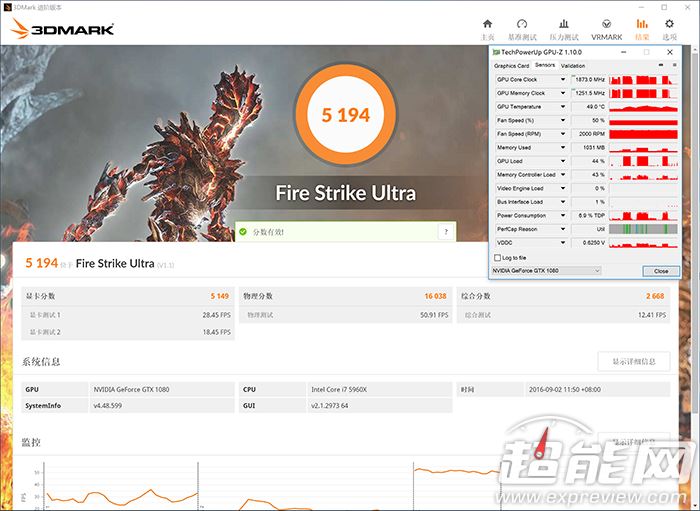Open Video Engine Load sensor dropdown
The image size is (700, 511).
pos(562,188)
